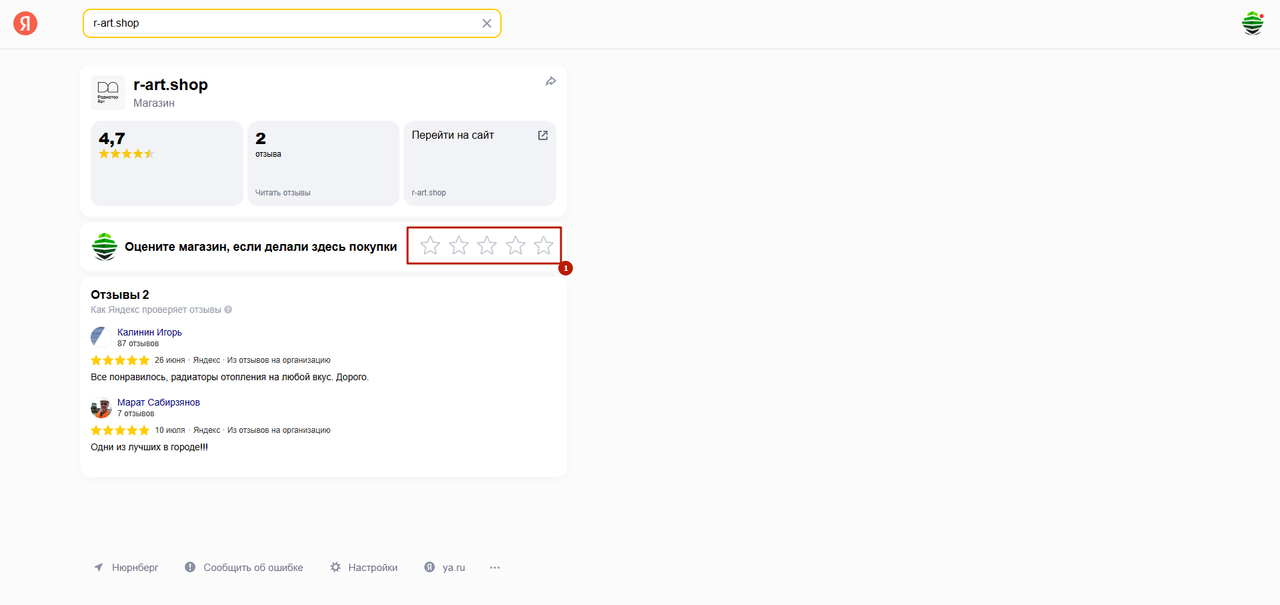
Task: Click the Yandex logo icon
Action: [25, 24]
